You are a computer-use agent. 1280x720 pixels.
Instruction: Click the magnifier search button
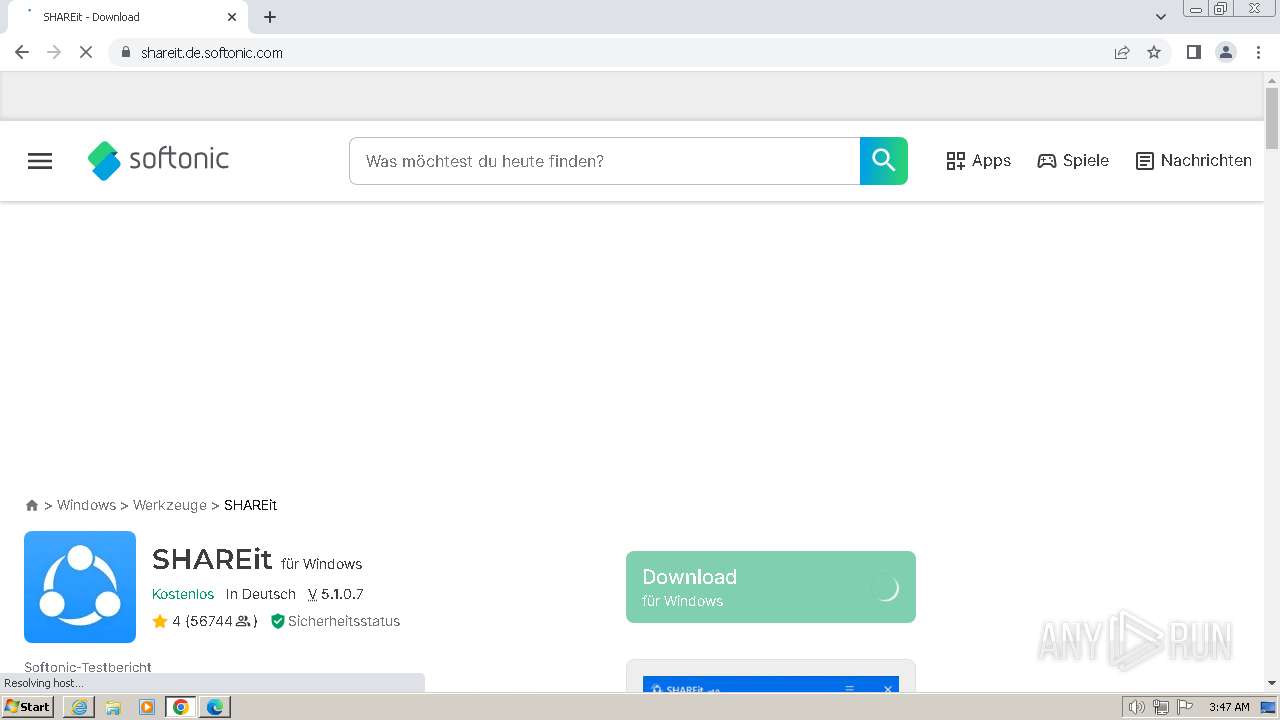coord(883,161)
